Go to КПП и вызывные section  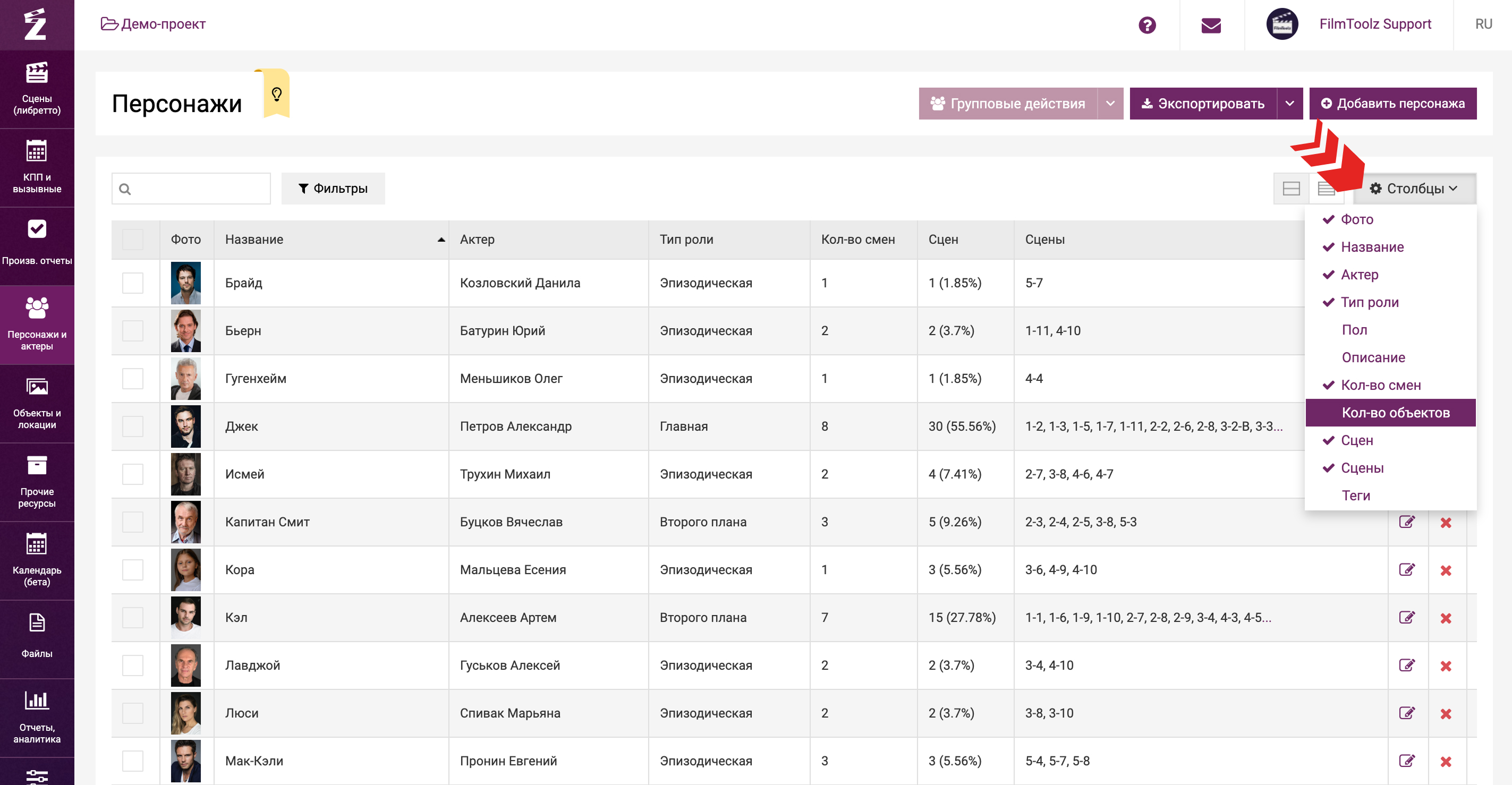(x=37, y=167)
